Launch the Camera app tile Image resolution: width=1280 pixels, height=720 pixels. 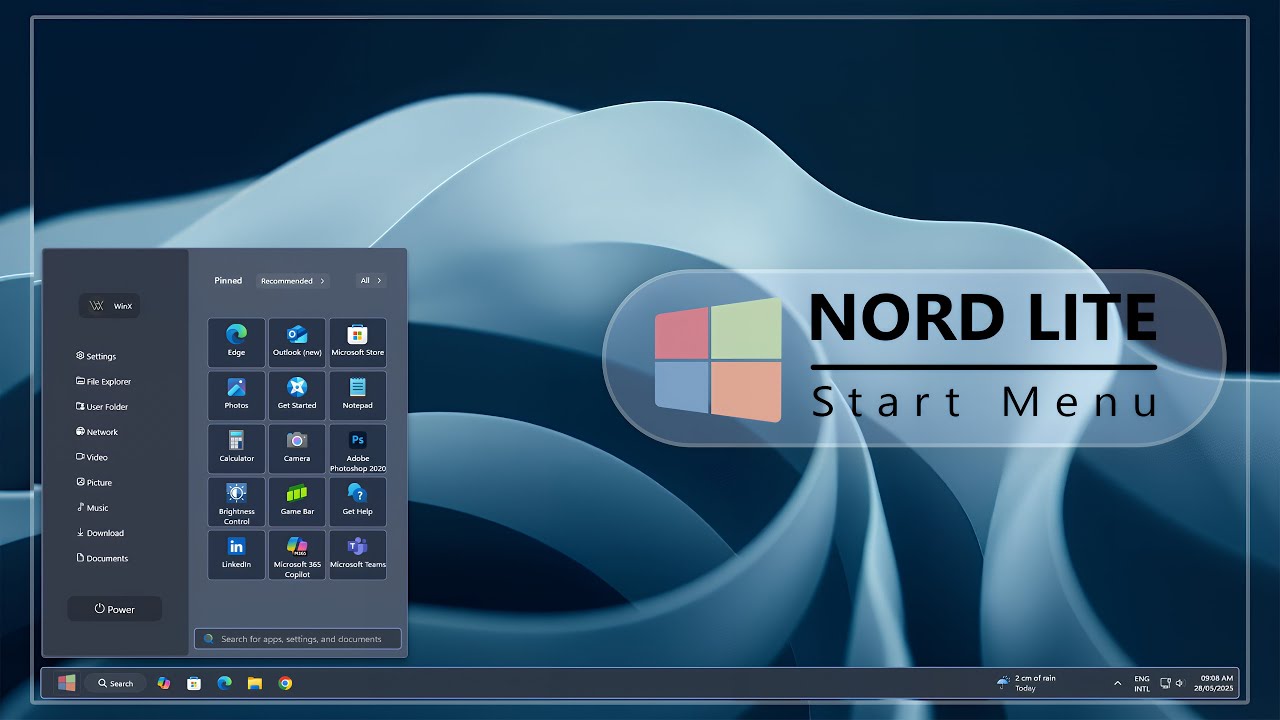297,448
